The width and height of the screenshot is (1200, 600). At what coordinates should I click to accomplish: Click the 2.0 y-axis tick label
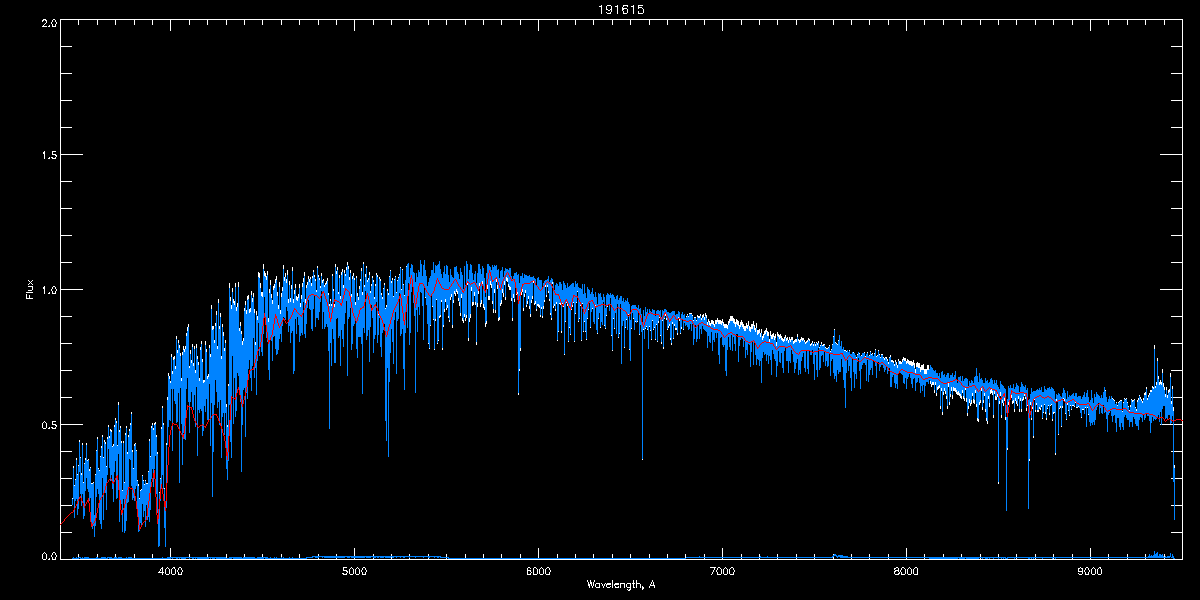coord(47,22)
